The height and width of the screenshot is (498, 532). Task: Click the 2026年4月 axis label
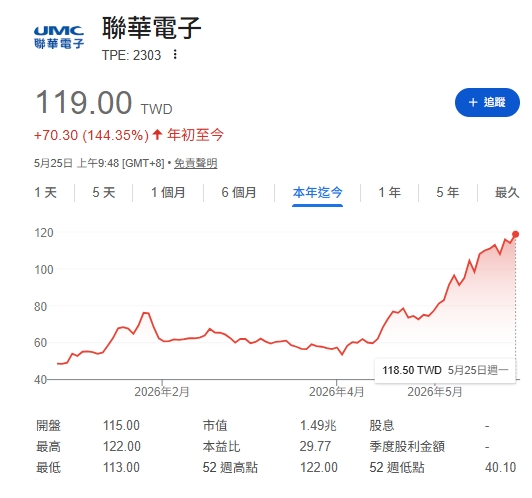(336, 392)
